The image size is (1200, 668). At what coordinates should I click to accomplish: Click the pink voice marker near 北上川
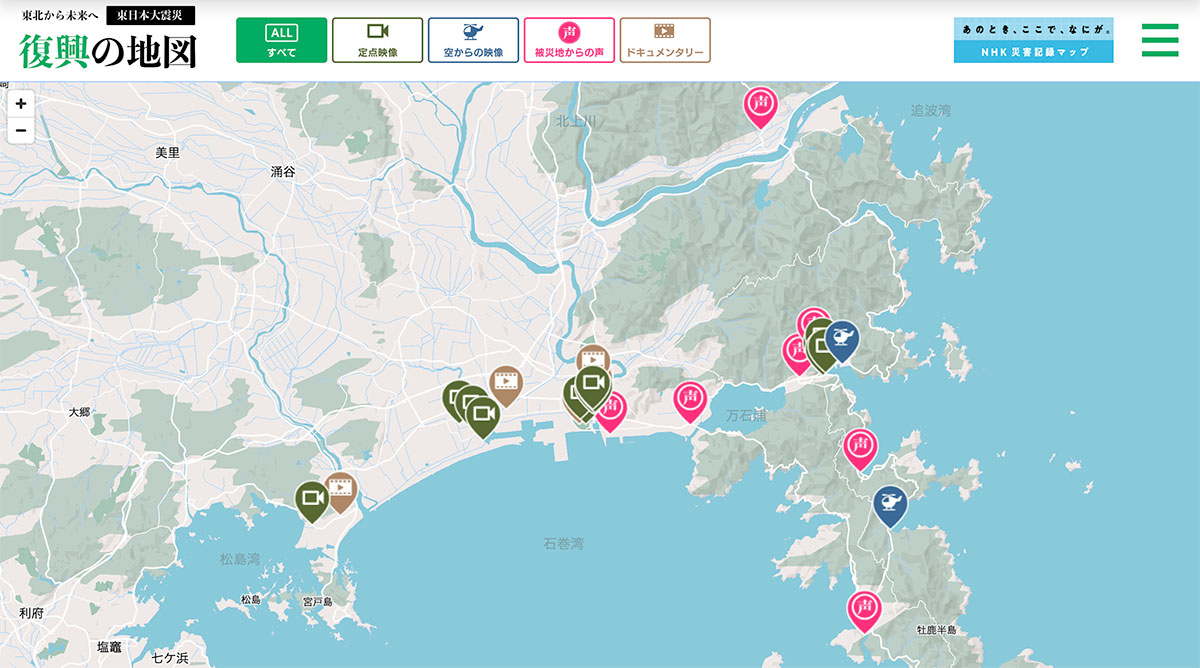pyautogui.click(x=760, y=104)
